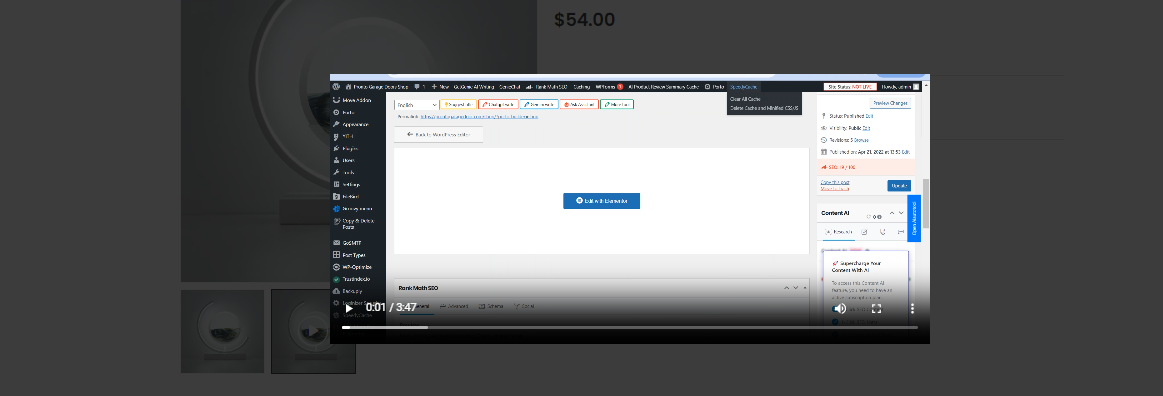Open the English language dropdown

point(416,105)
